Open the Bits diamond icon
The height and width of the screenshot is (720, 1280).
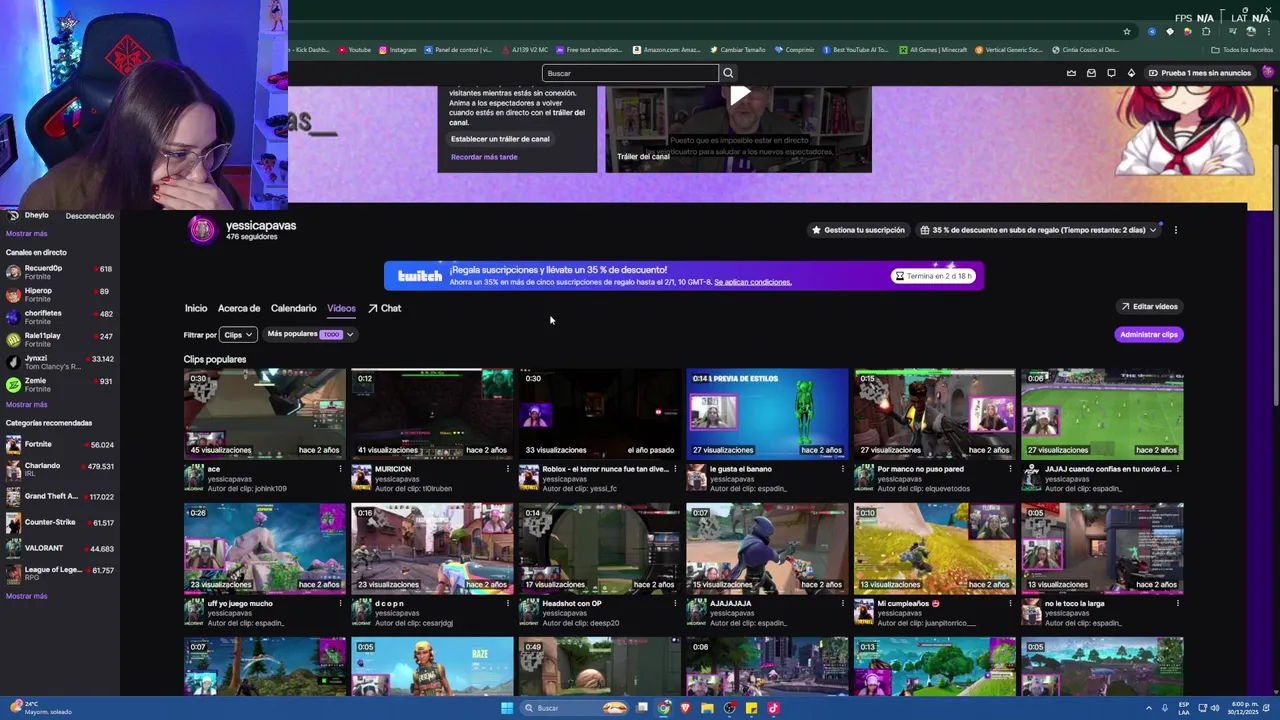pyautogui.click(x=1131, y=73)
